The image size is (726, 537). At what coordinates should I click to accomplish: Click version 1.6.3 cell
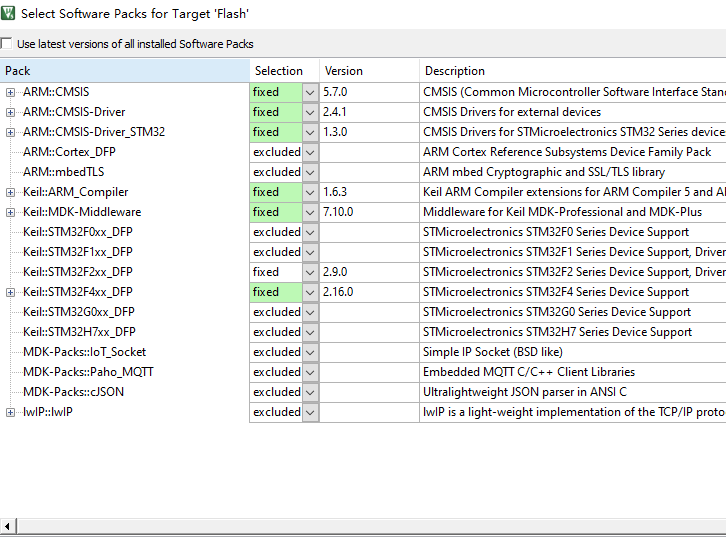(x=369, y=192)
